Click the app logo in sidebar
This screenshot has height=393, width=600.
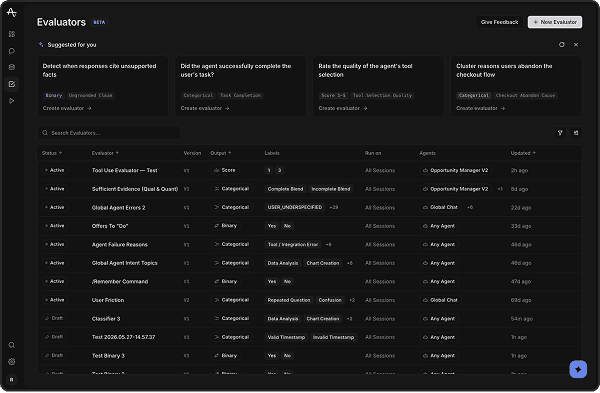coord(11,13)
